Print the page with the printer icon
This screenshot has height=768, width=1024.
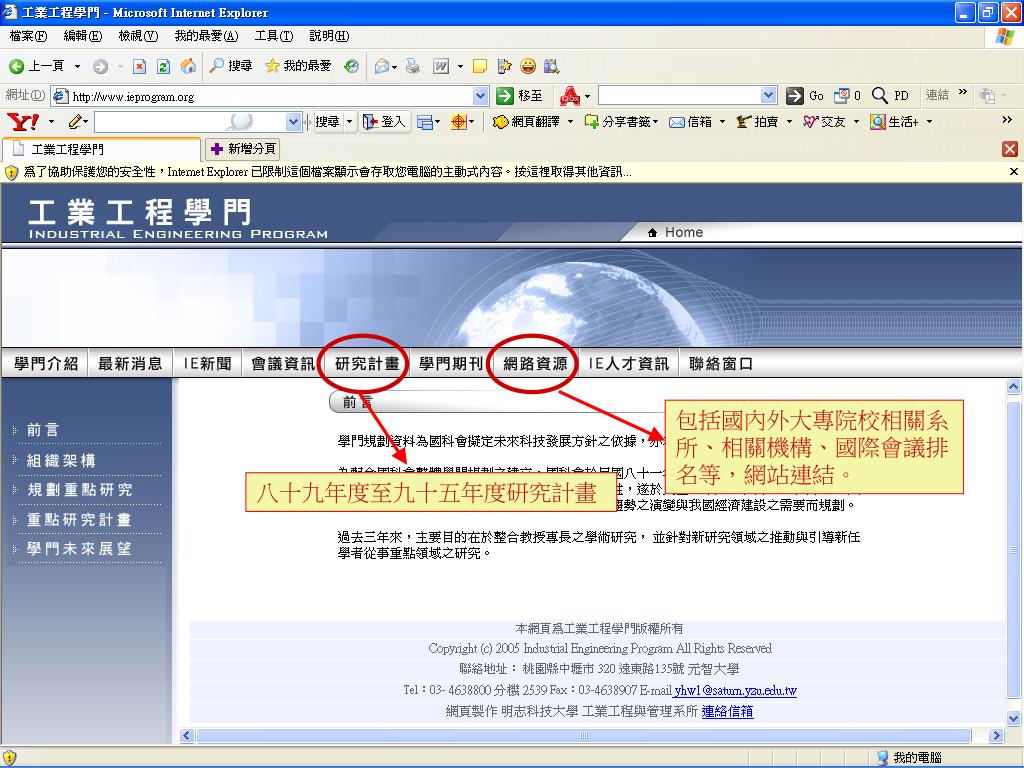[x=413, y=66]
